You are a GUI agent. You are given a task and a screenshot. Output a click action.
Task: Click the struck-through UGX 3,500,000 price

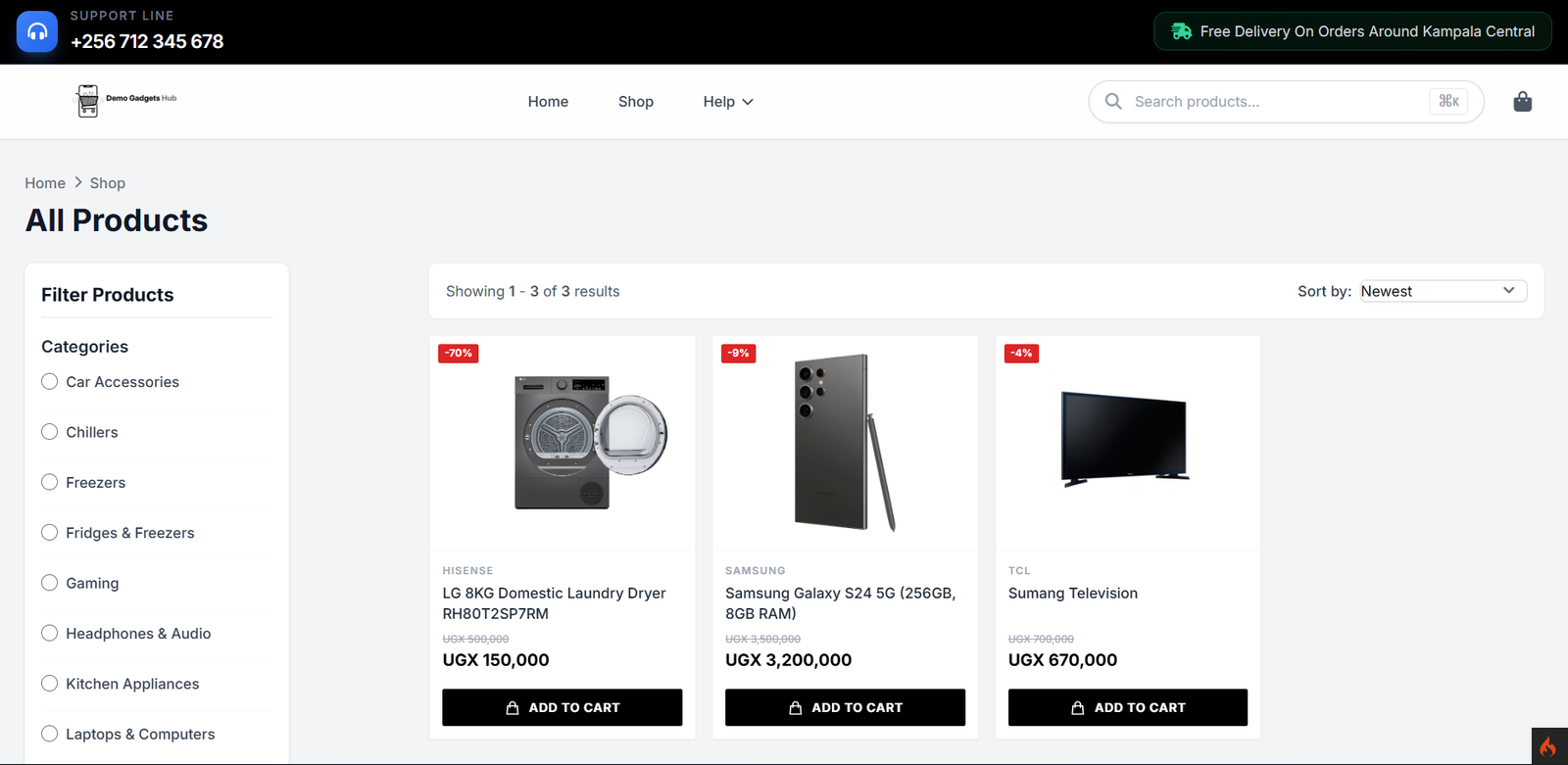[x=762, y=639]
